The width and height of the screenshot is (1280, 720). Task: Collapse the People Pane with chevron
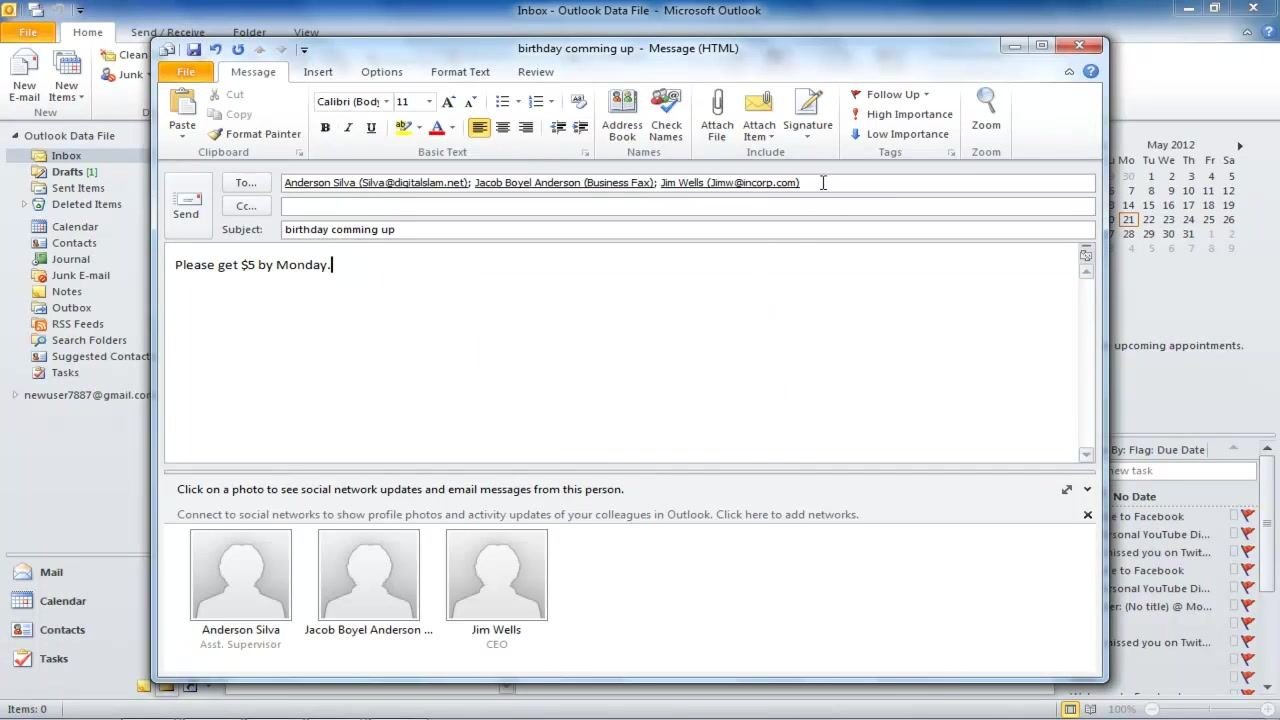coord(1088,490)
